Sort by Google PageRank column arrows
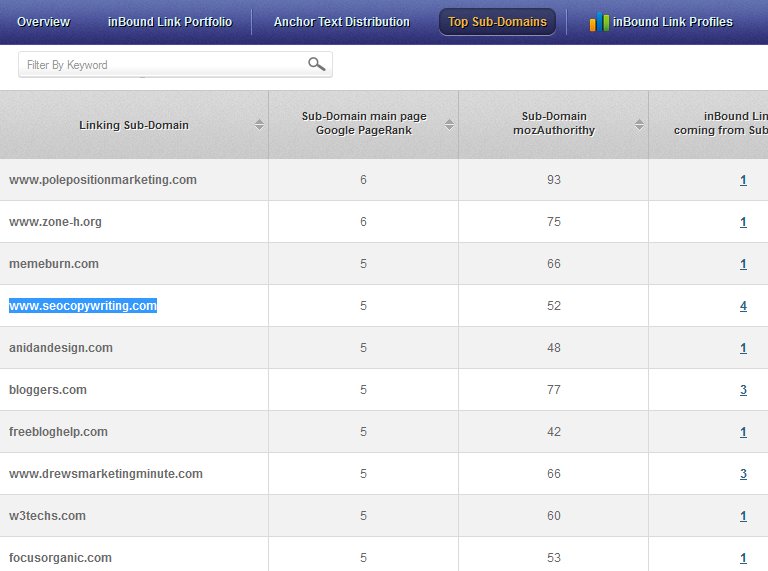 click(449, 125)
